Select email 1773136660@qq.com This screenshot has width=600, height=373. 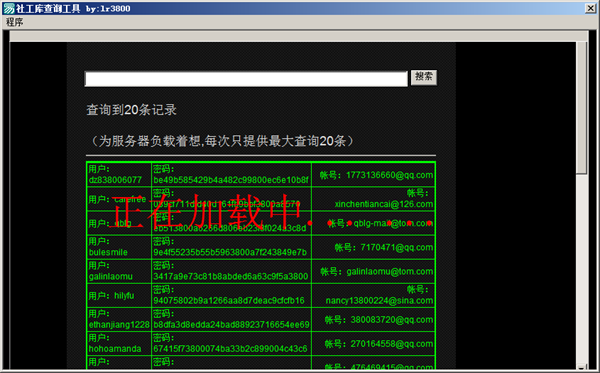(x=390, y=175)
